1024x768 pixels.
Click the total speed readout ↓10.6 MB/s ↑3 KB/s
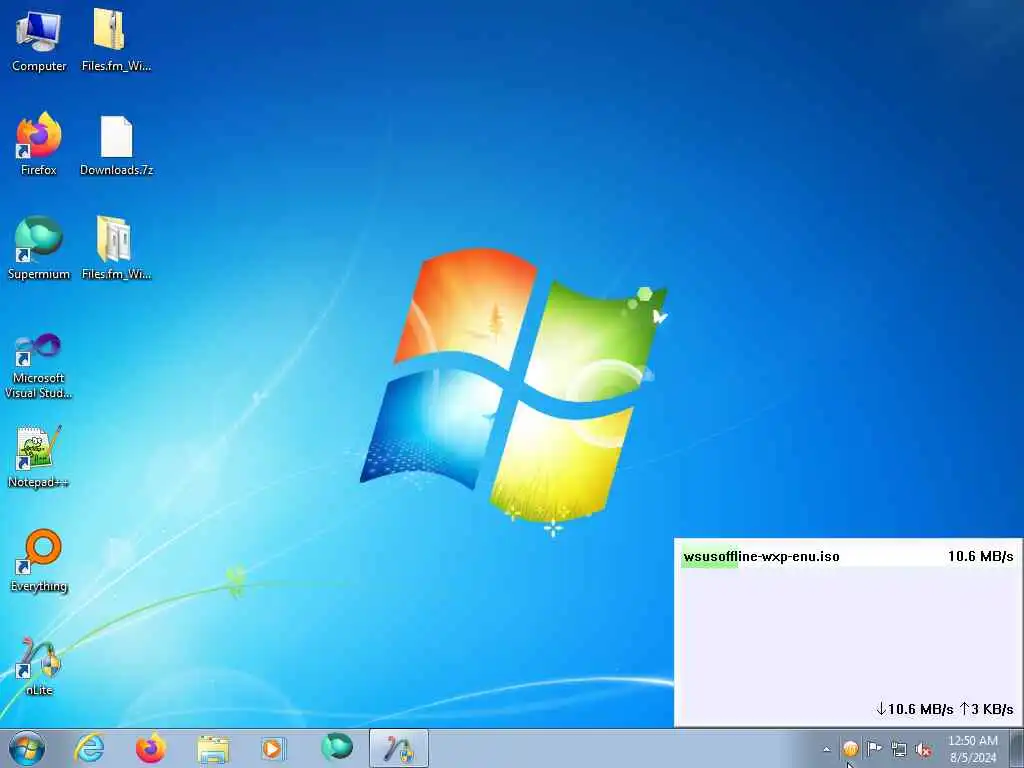point(945,709)
